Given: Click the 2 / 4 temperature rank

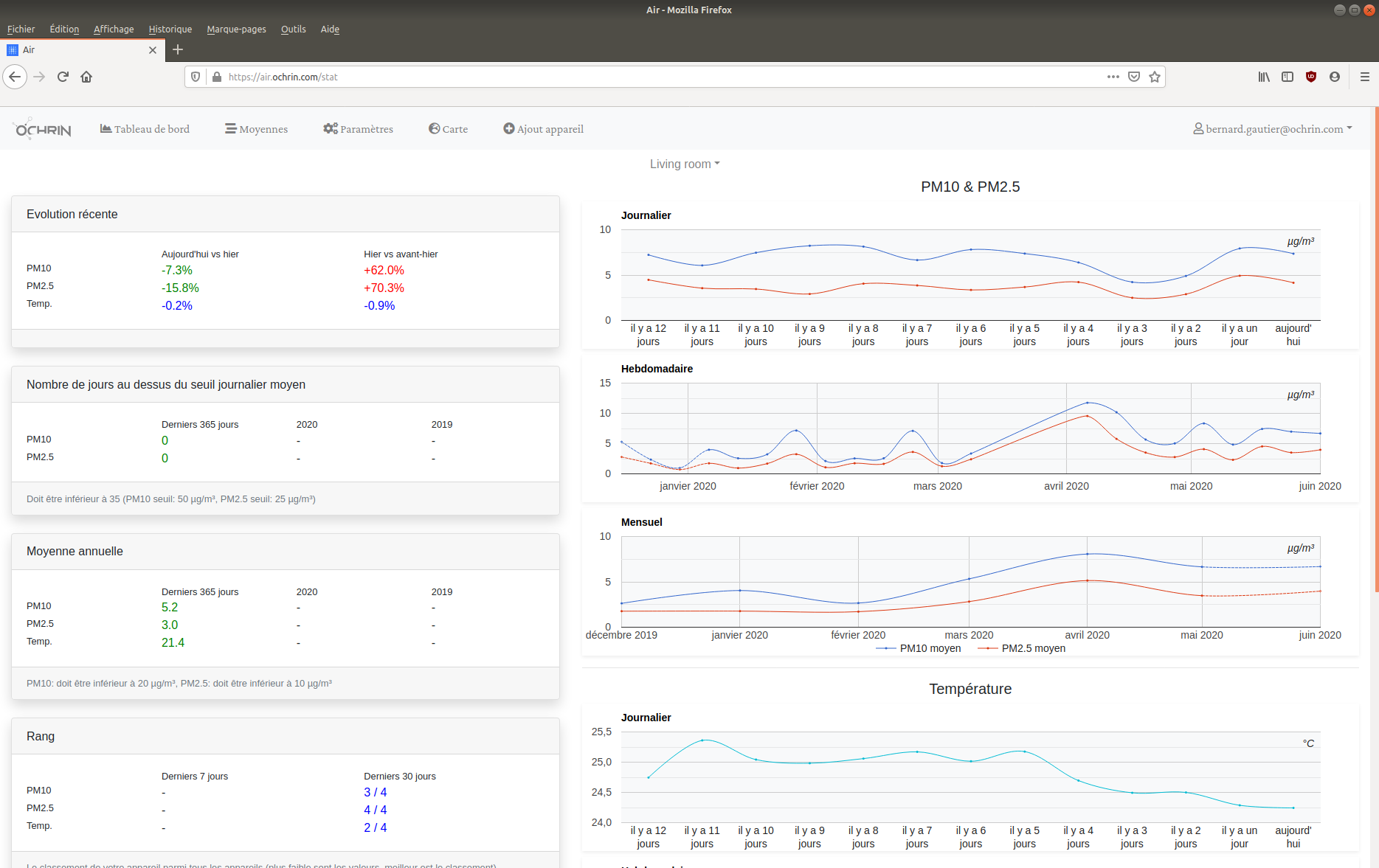Looking at the screenshot, I should (x=375, y=827).
